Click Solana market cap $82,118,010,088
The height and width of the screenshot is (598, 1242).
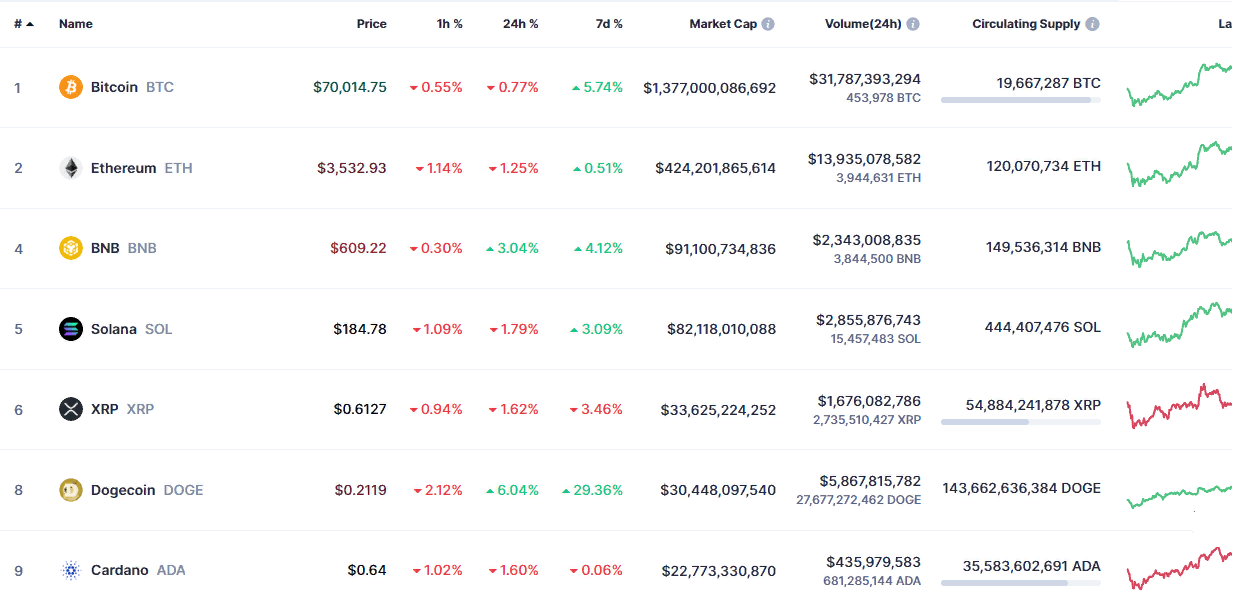(x=722, y=329)
